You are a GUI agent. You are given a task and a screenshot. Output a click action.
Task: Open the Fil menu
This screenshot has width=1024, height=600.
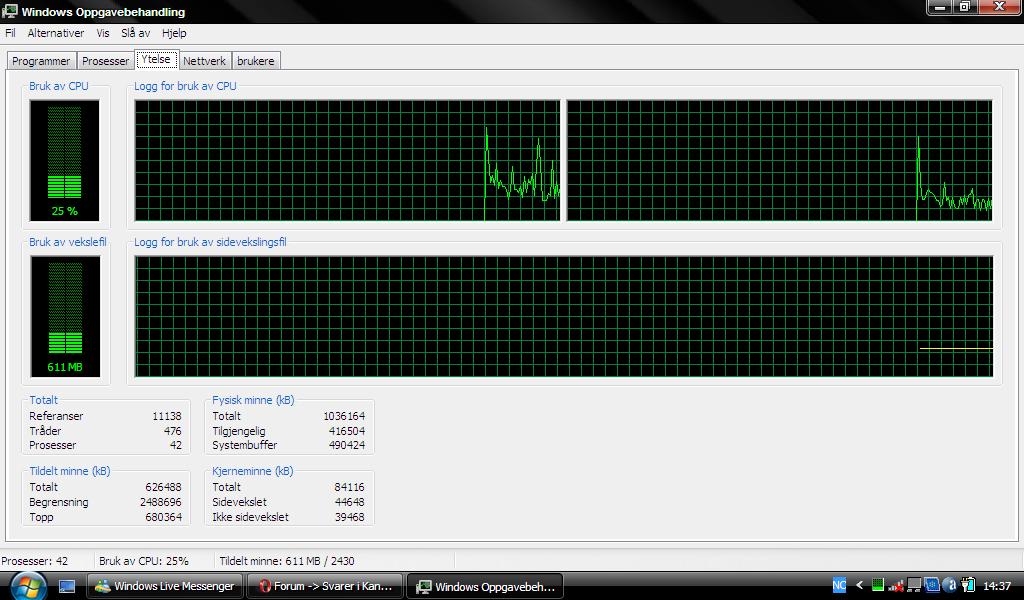coord(10,33)
